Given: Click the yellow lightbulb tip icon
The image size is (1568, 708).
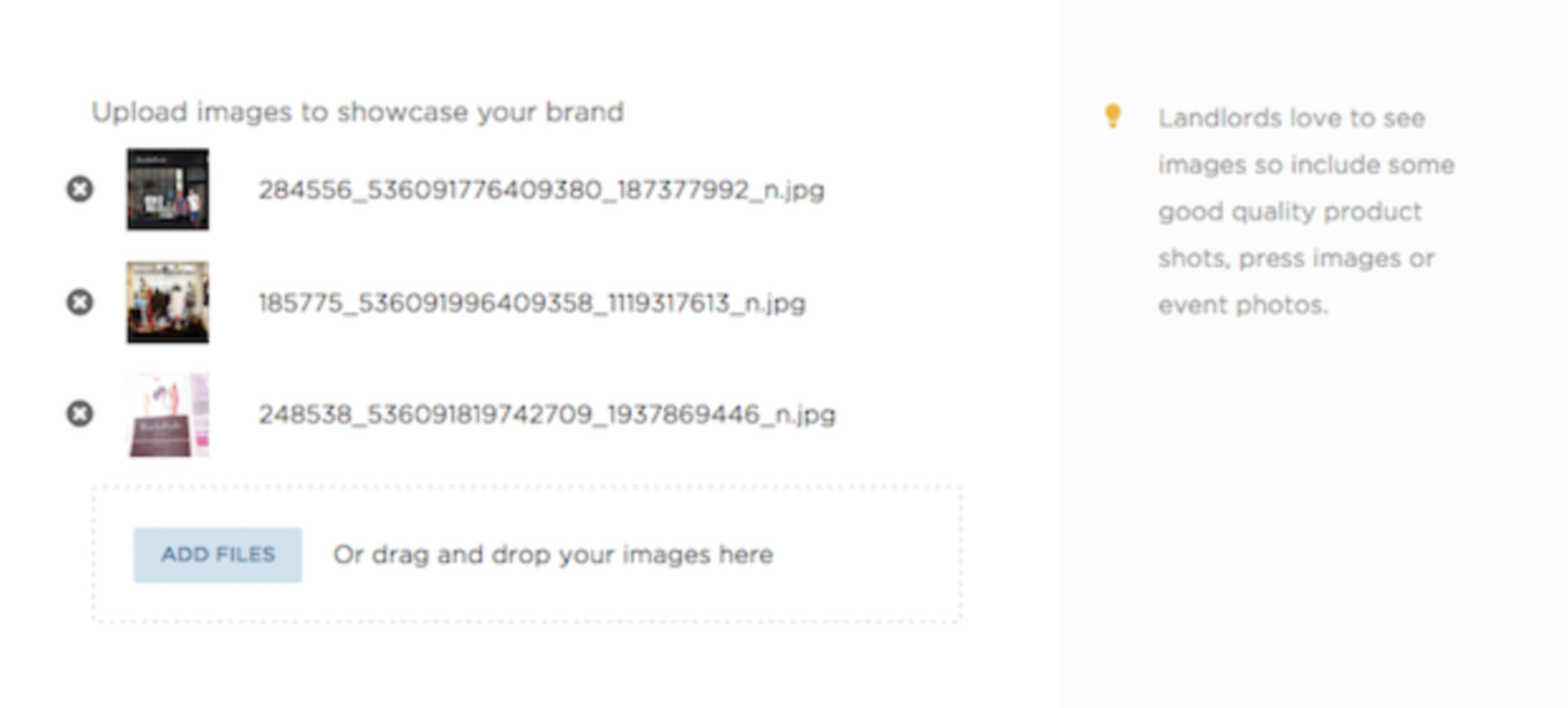Looking at the screenshot, I should coord(1113,115).
